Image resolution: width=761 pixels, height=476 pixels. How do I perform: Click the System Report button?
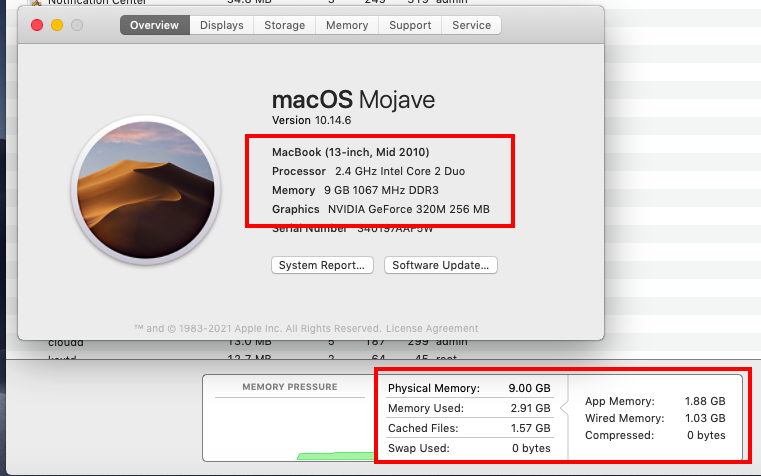pyautogui.click(x=323, y=265)
